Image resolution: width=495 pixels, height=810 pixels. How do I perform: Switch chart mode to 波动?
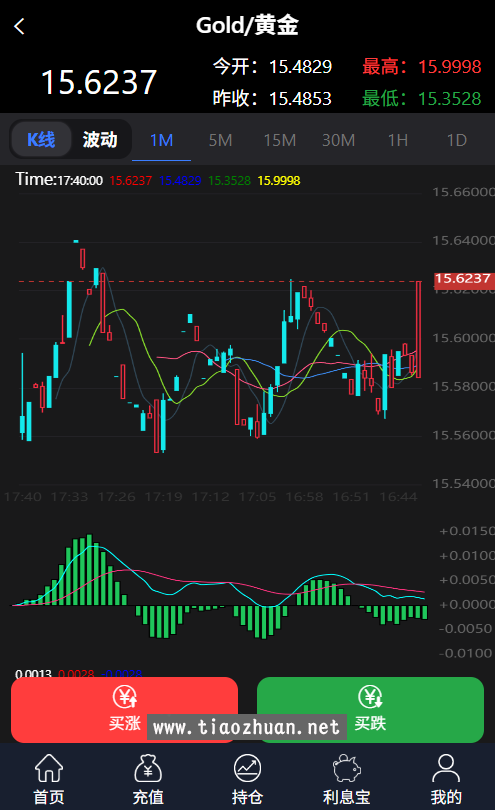tap(100, 139)
